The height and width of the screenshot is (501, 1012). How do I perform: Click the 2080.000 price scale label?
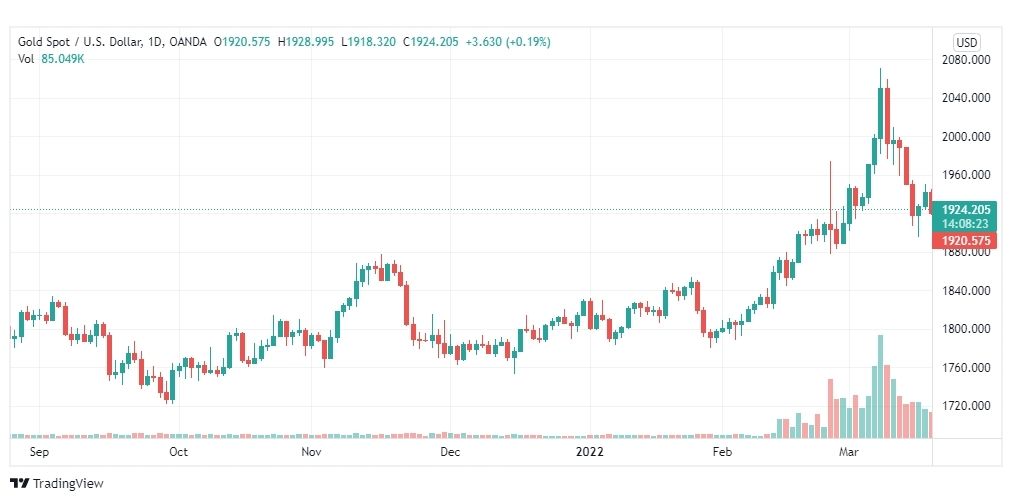[966, 59]
